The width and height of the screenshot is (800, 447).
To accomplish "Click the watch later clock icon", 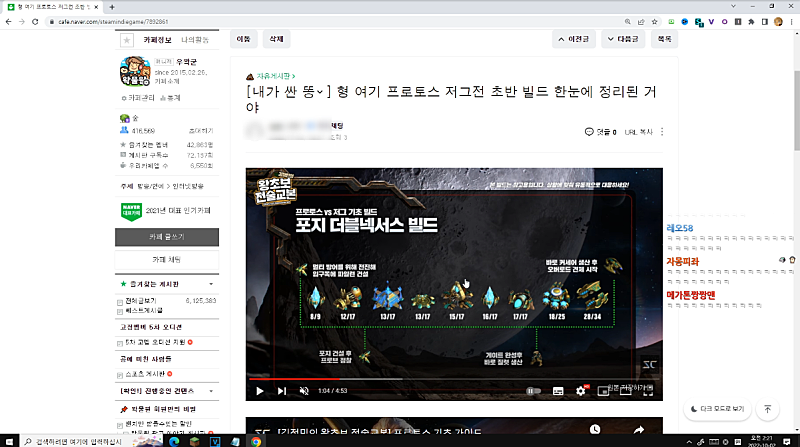I will pyautogui.click(x=595, y=429).
